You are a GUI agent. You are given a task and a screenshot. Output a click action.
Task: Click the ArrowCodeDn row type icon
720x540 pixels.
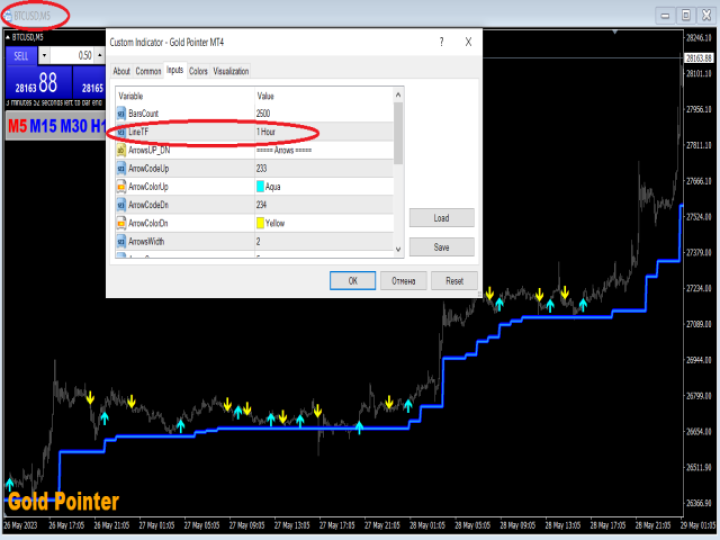pos(121,205)
